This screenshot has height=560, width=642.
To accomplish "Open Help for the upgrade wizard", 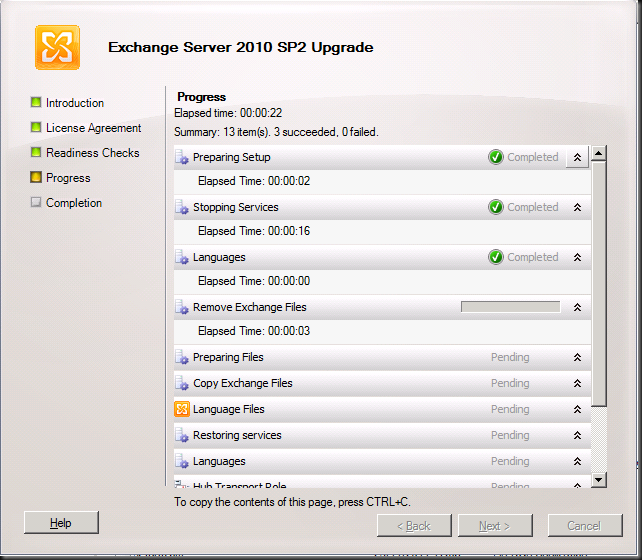I will coord(61,522).
